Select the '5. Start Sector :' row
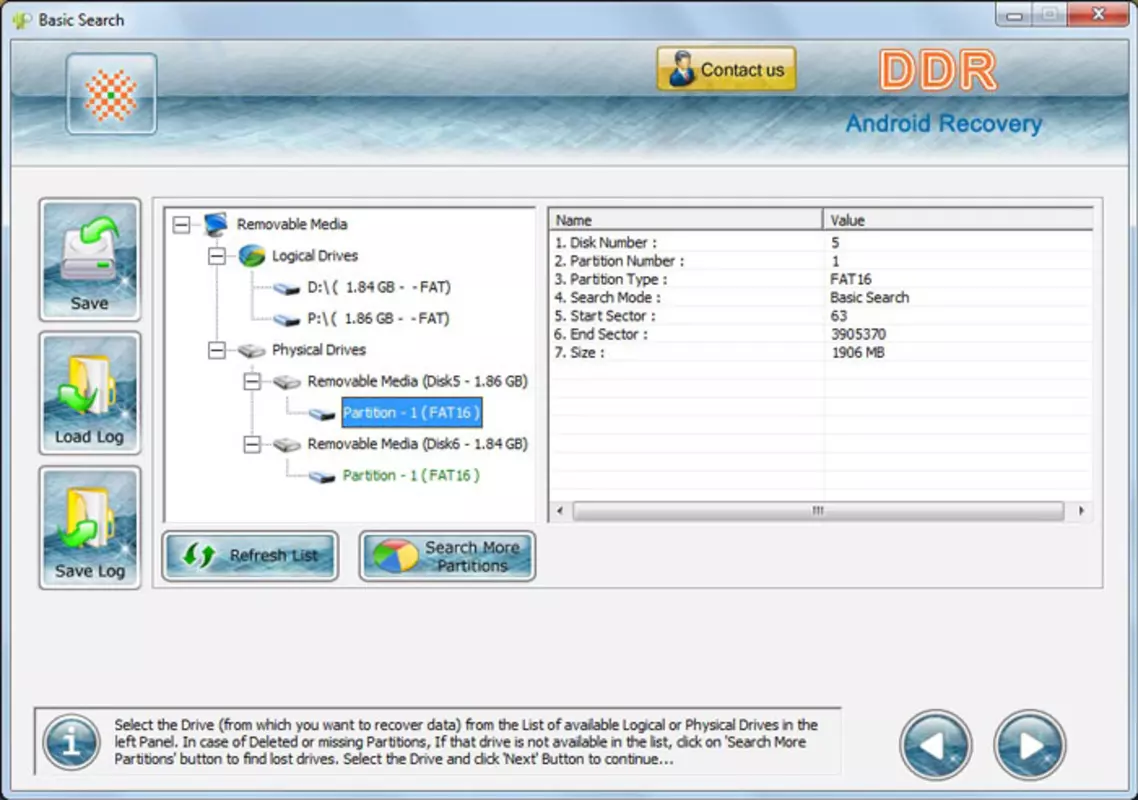 (821, 316)
